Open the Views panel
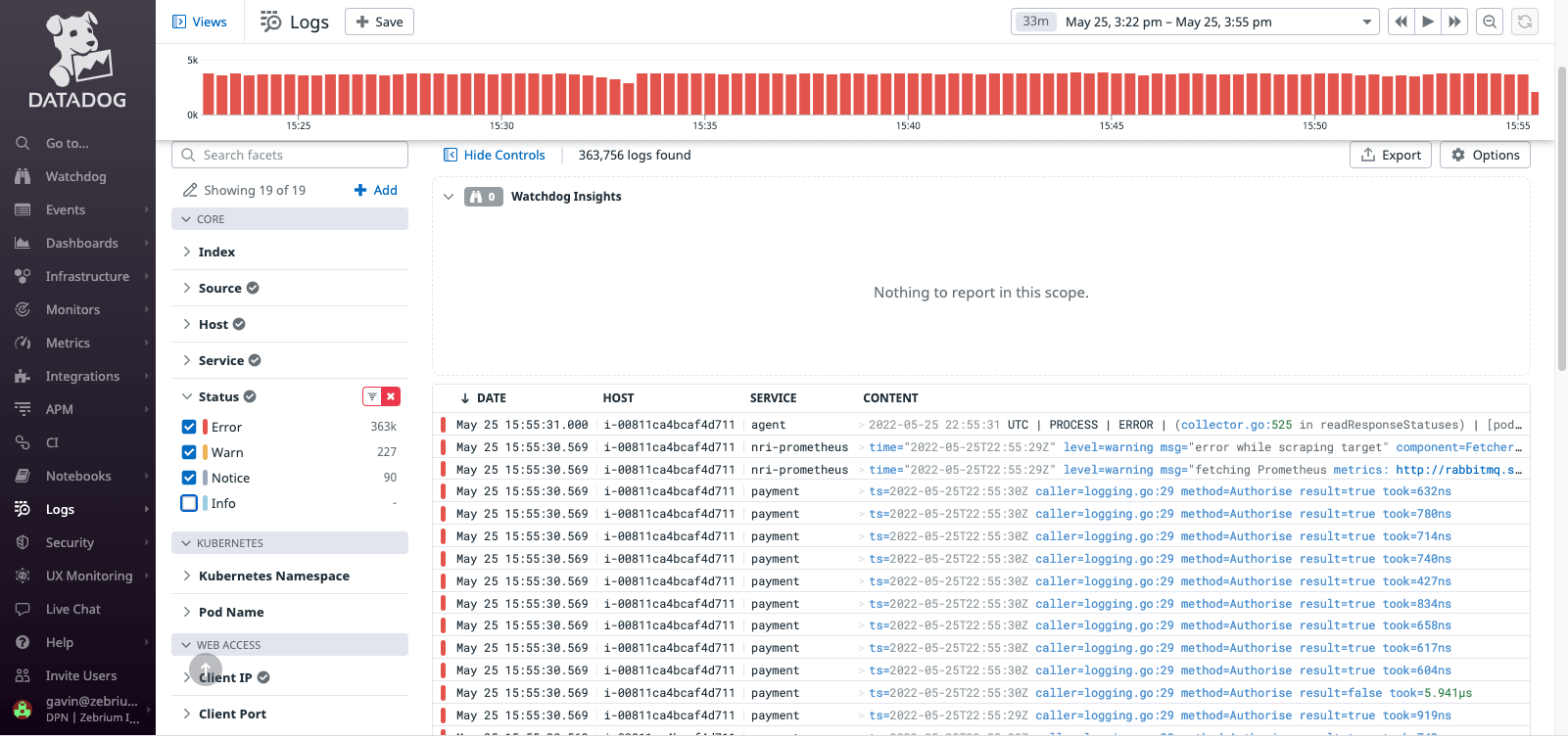 pos(200,22)
